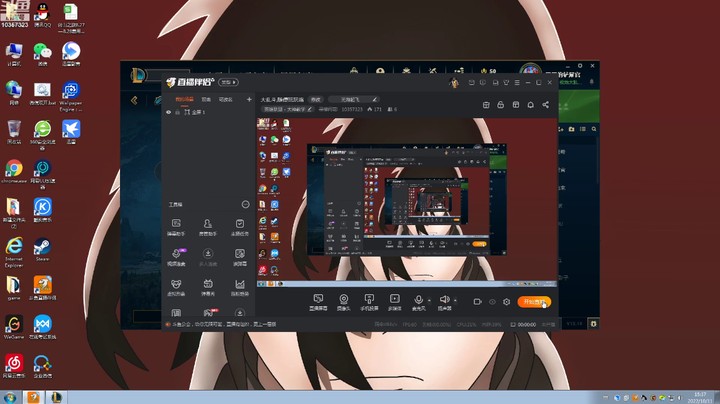720x404 pixels.
Task: Open the video link-mic tool
Action: click(x=176, y=258)
